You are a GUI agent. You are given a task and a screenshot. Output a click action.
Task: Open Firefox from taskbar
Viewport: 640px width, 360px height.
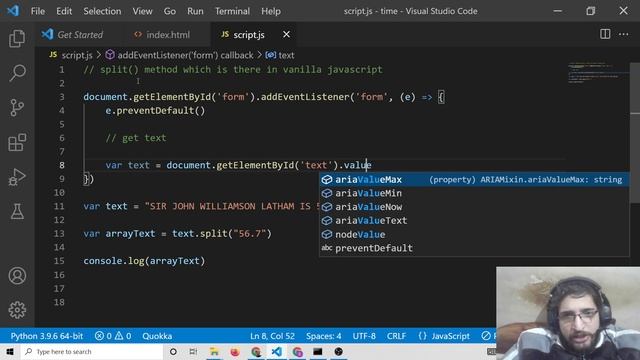coord(235,351)
